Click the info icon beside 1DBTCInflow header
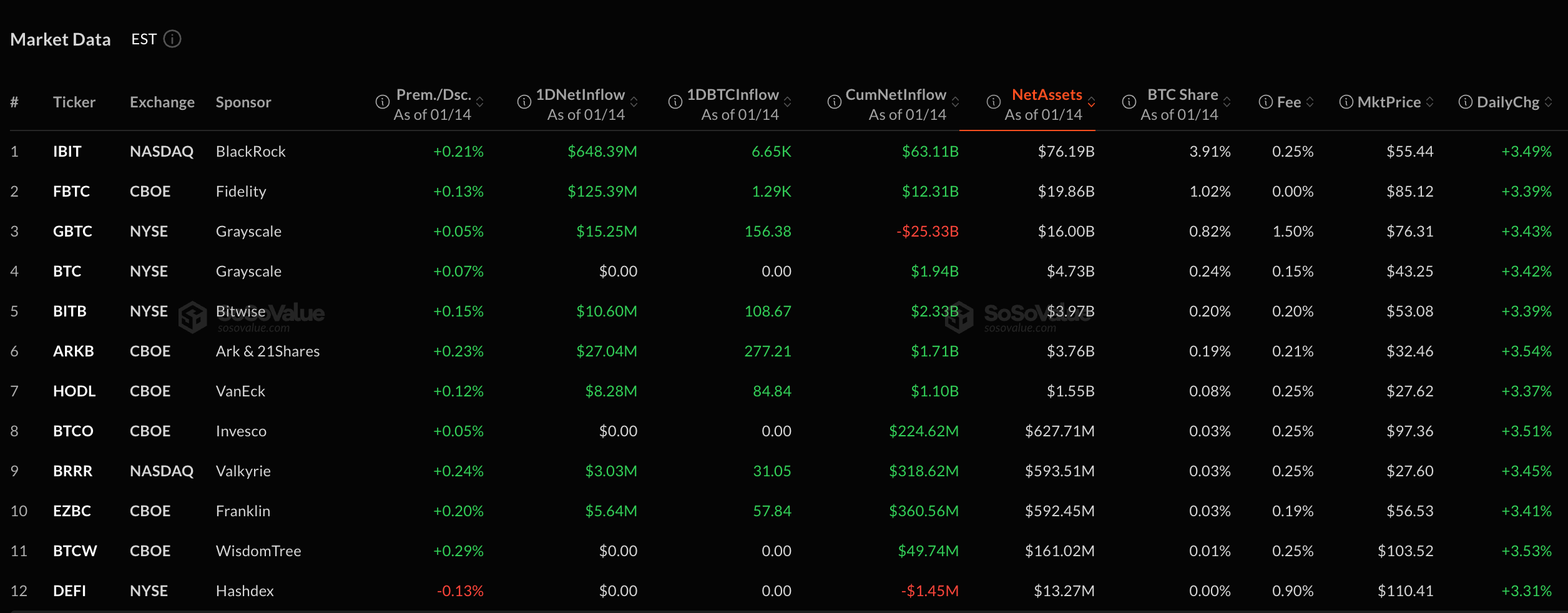This screenshot has height=613, width=1568. tap(675, 102)
